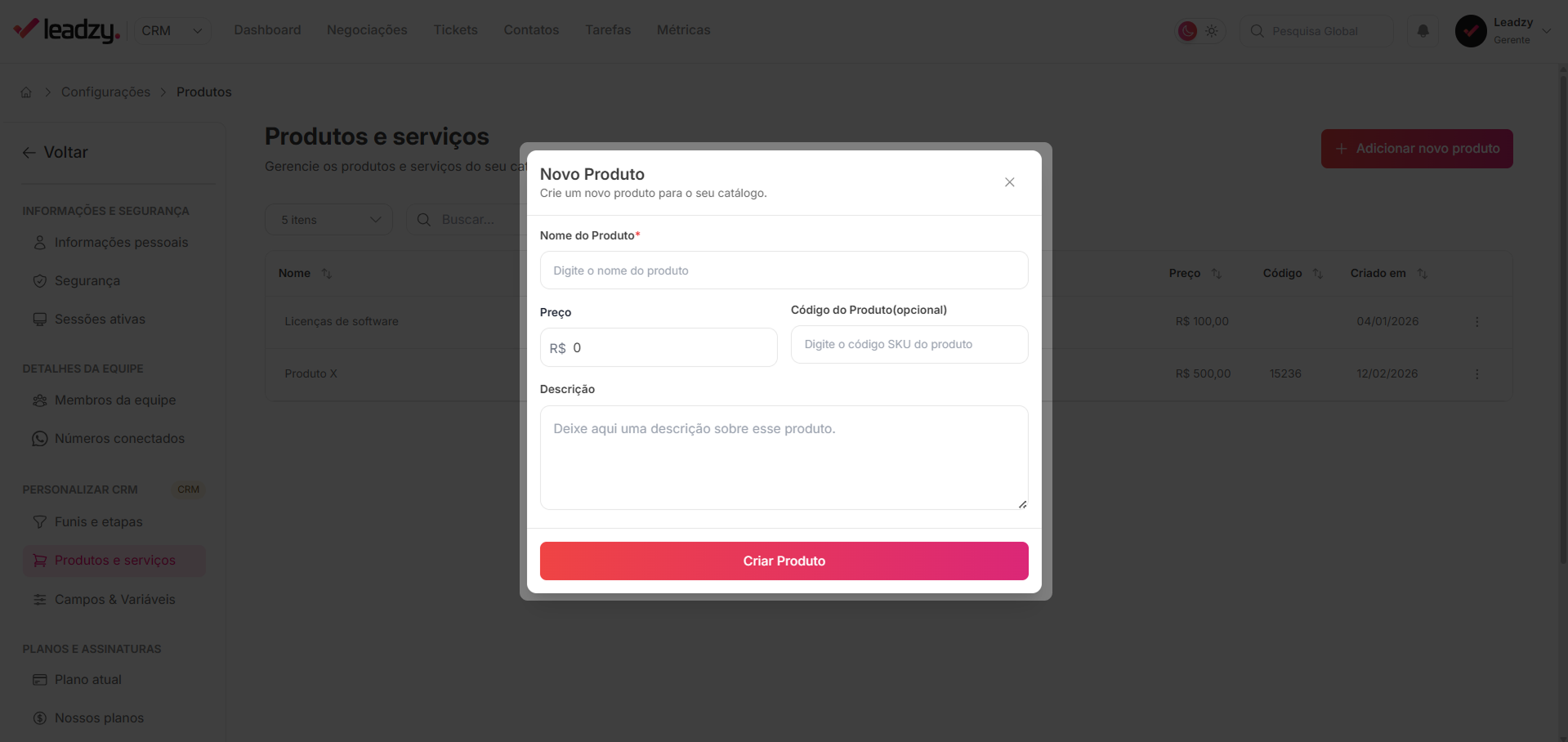Click the Segurança shield icon
Viewport: 1568px width, 742px height.
39,281
